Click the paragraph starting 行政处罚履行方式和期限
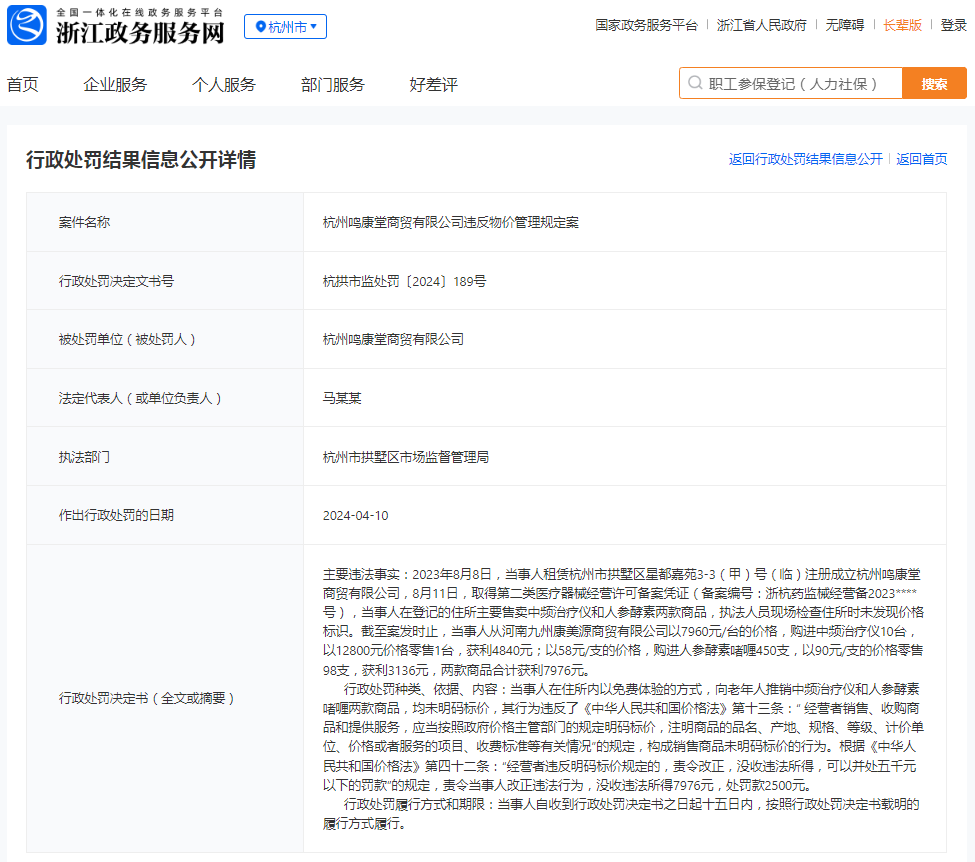The height and width of the screenshot is (862, 975). pos(621,813)
